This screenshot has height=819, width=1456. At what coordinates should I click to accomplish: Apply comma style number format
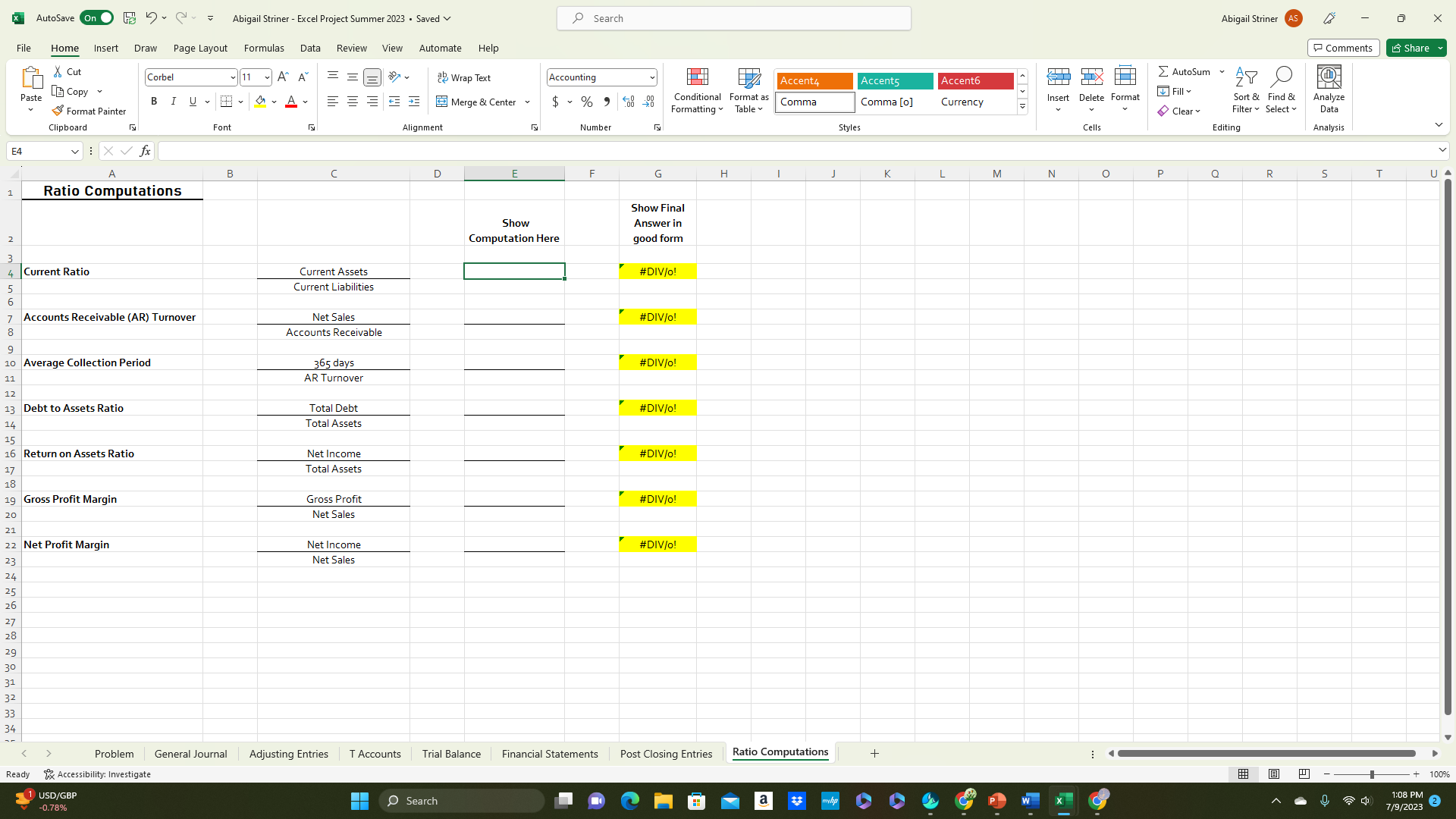(x=607, y=102)
